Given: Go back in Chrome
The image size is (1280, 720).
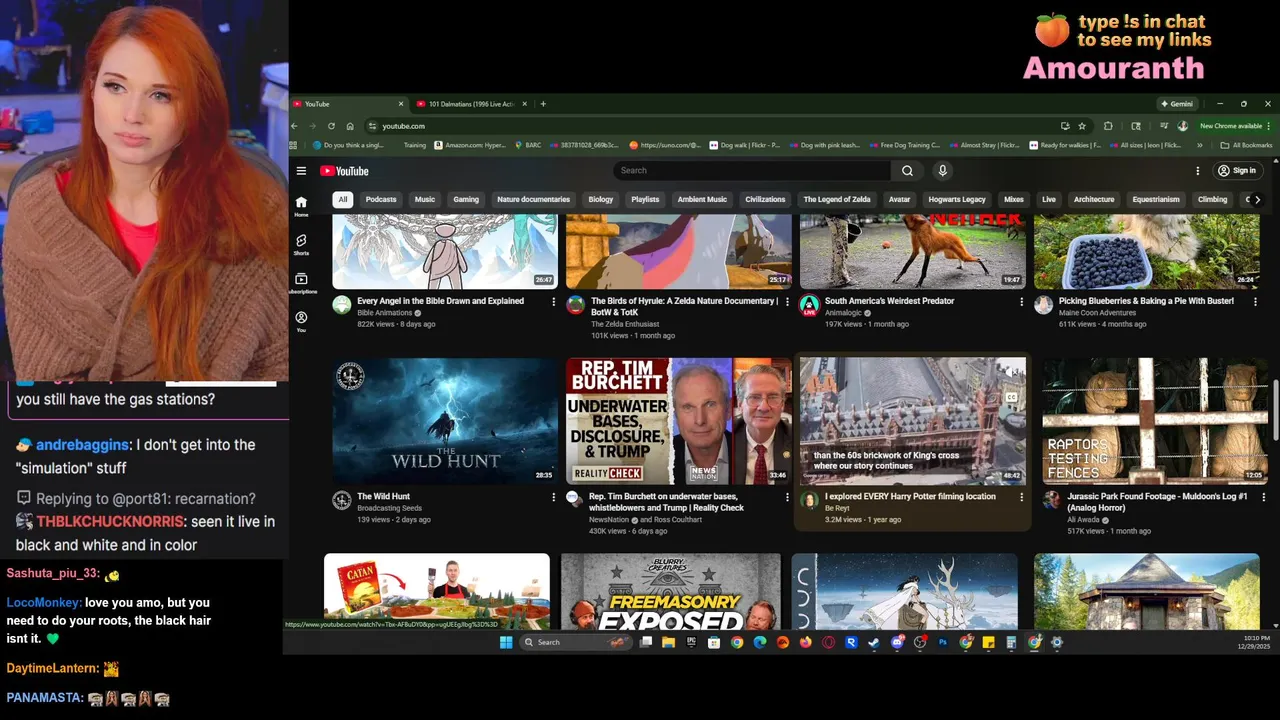Looking at the screenshot, I should [x=294, y=126].
